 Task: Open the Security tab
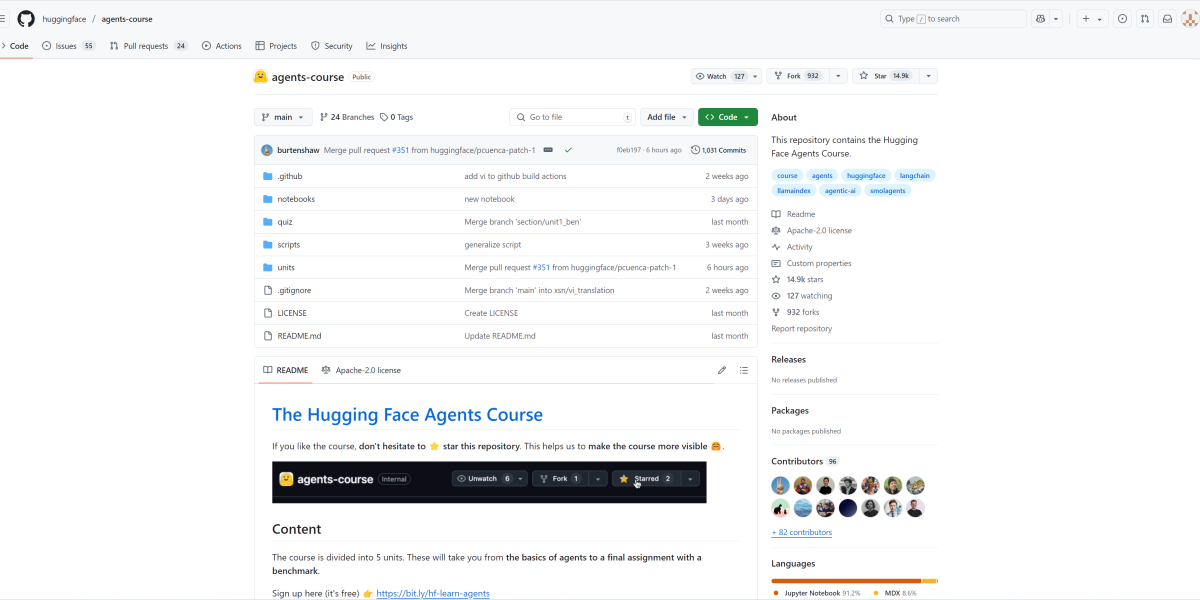tap(332, 46)
